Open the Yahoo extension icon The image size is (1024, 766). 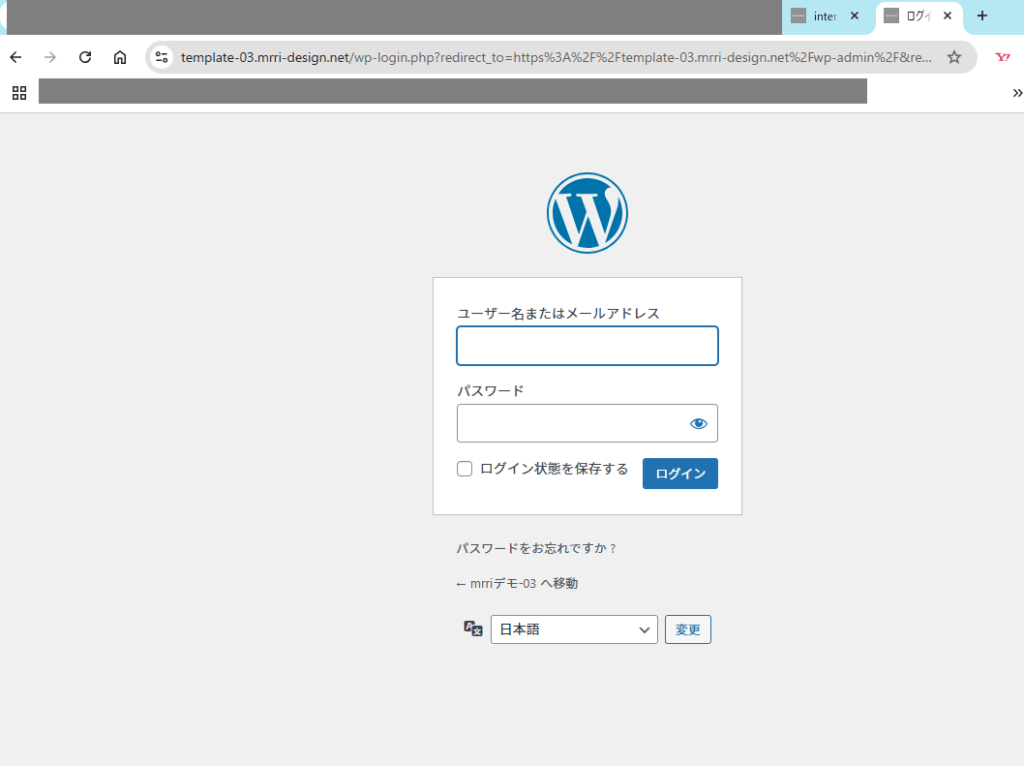pyautogui.click(x=1002, y=57)
